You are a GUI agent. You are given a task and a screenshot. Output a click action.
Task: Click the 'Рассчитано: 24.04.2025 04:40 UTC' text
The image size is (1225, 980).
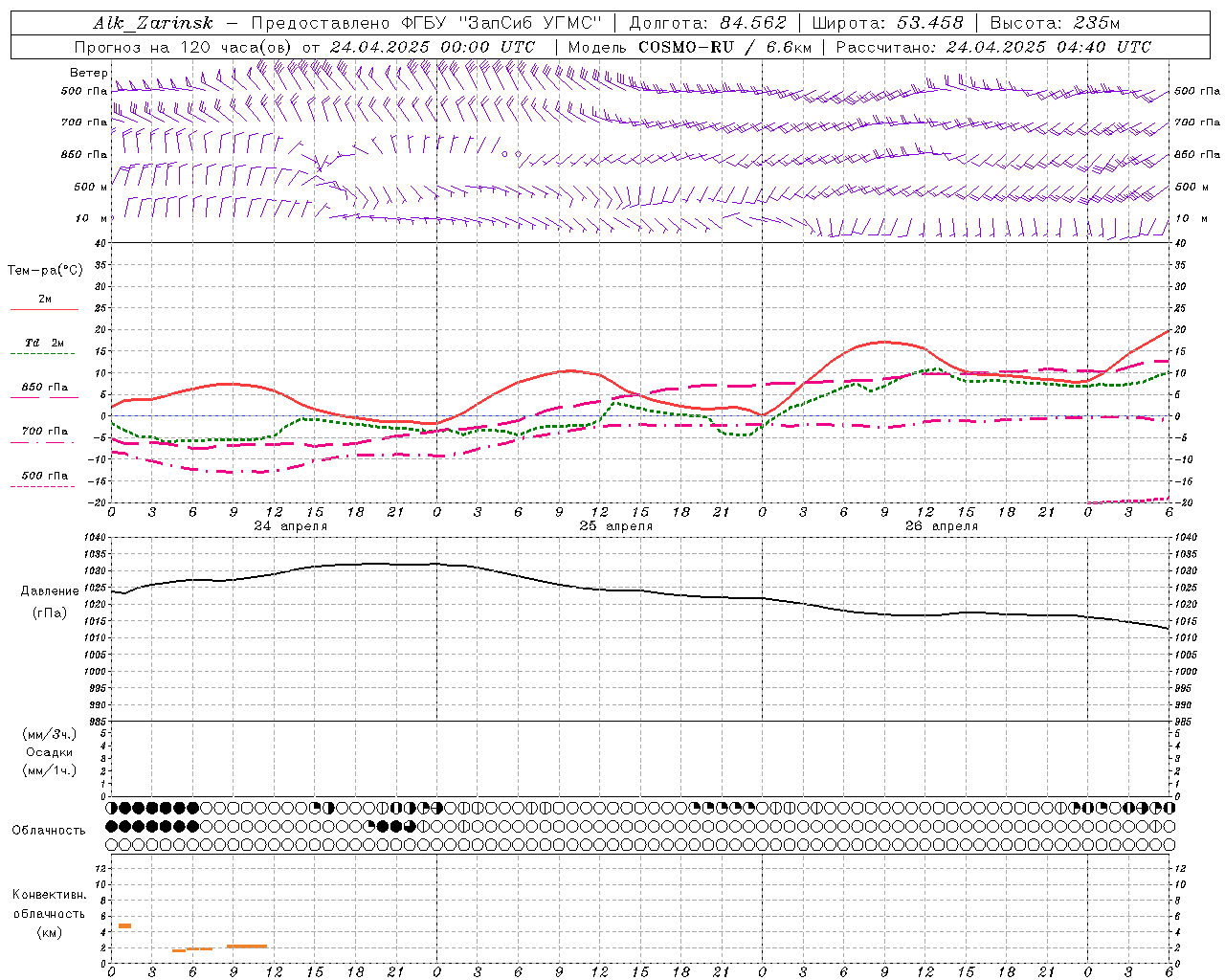[993, 47]
